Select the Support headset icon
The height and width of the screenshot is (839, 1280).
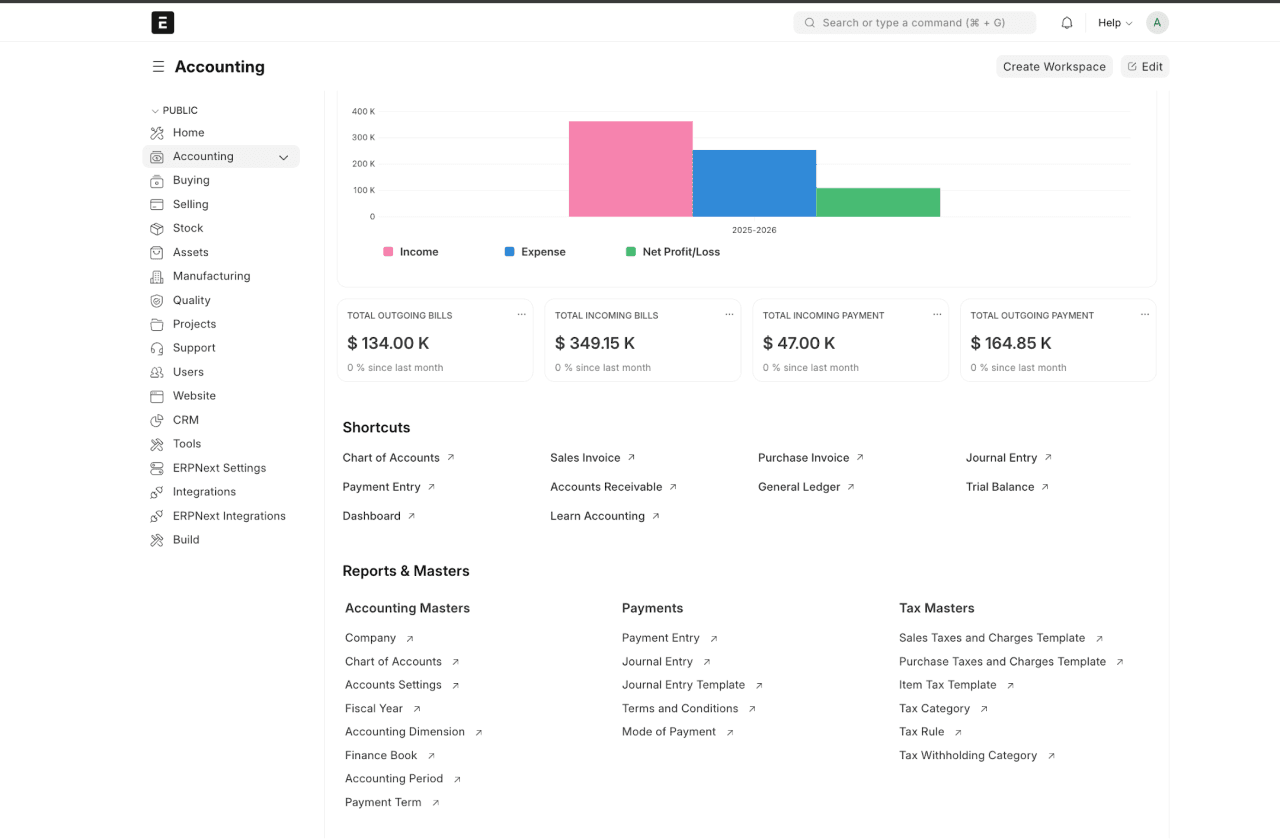click(x=157, y=348)
